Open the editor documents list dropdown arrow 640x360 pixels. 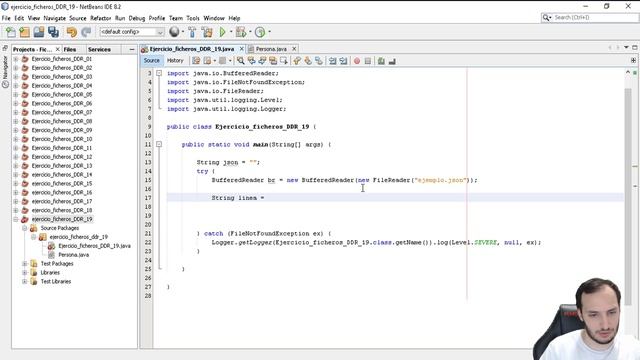[627, 48]
